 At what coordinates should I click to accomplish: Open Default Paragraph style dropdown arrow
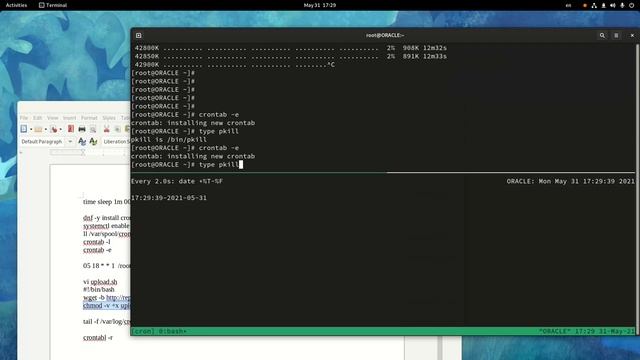pos(70,142)
